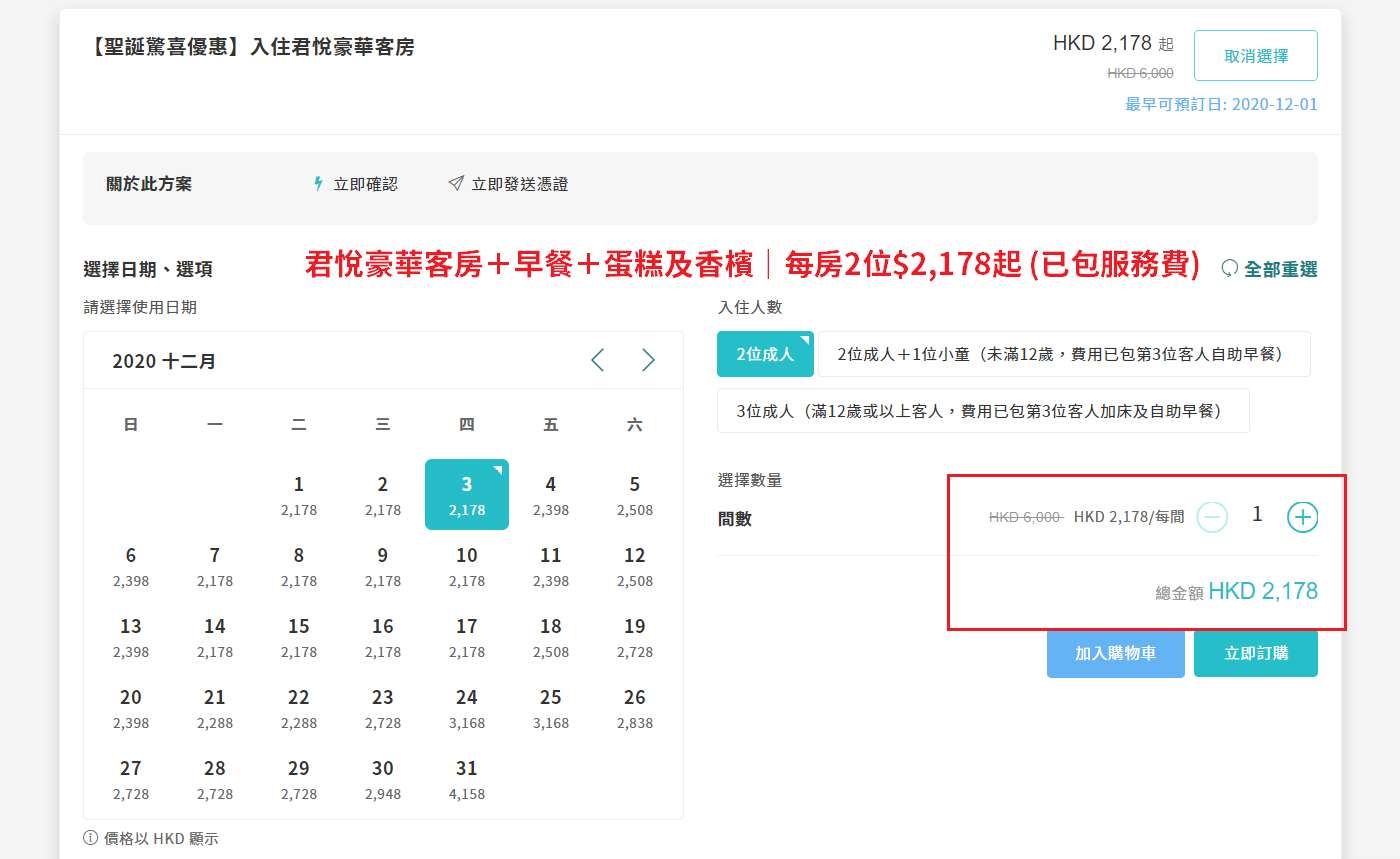Select Christmas Day December 25

[x=551, y=708]
